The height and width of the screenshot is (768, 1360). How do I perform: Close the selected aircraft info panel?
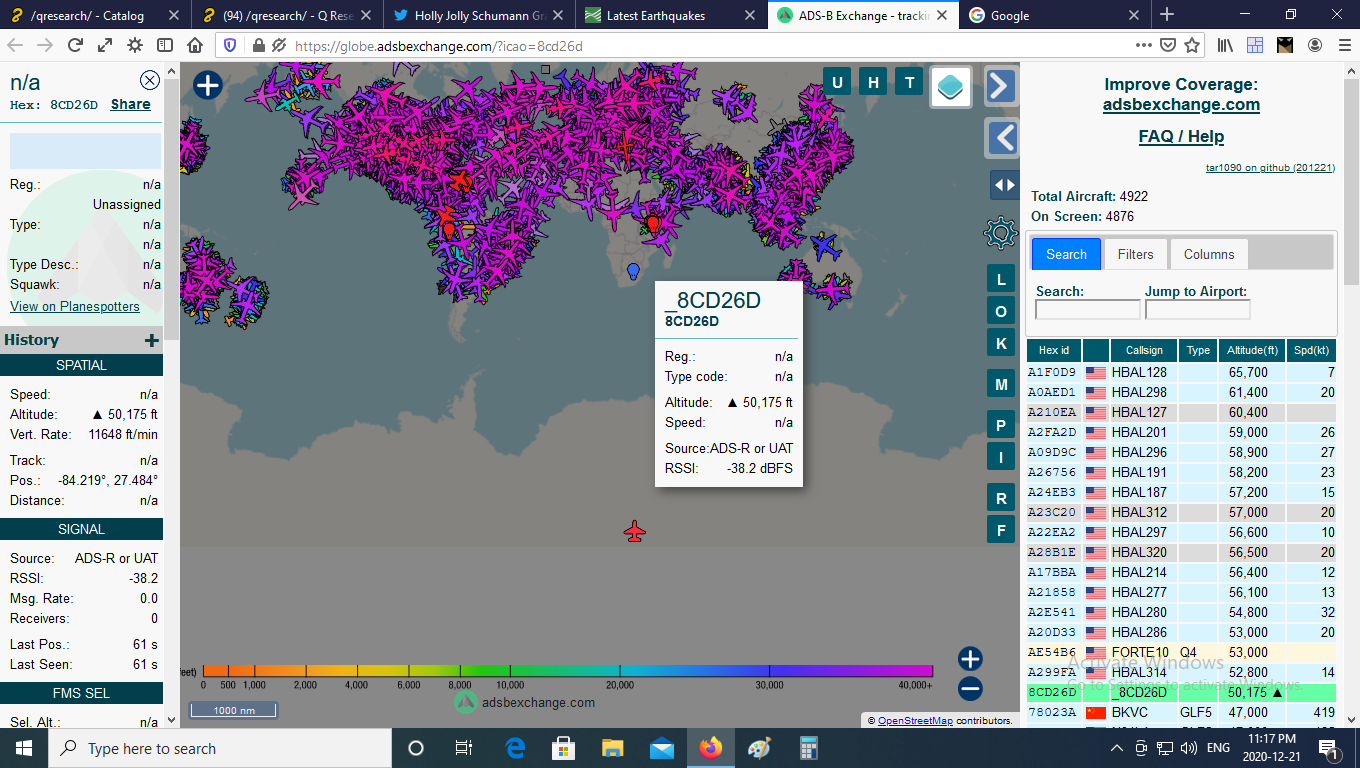click(149, 81)
